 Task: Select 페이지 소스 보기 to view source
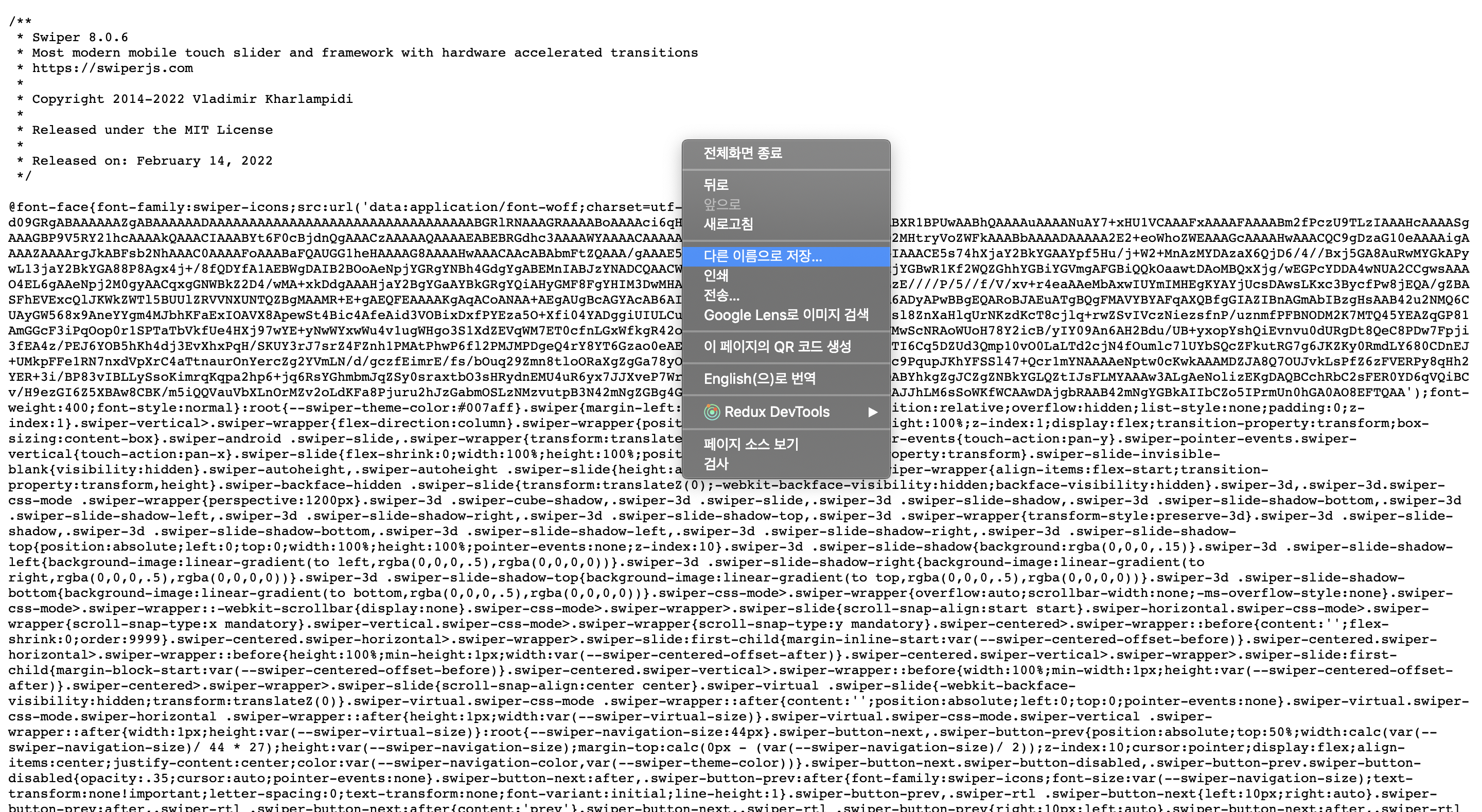coord(751,444)
